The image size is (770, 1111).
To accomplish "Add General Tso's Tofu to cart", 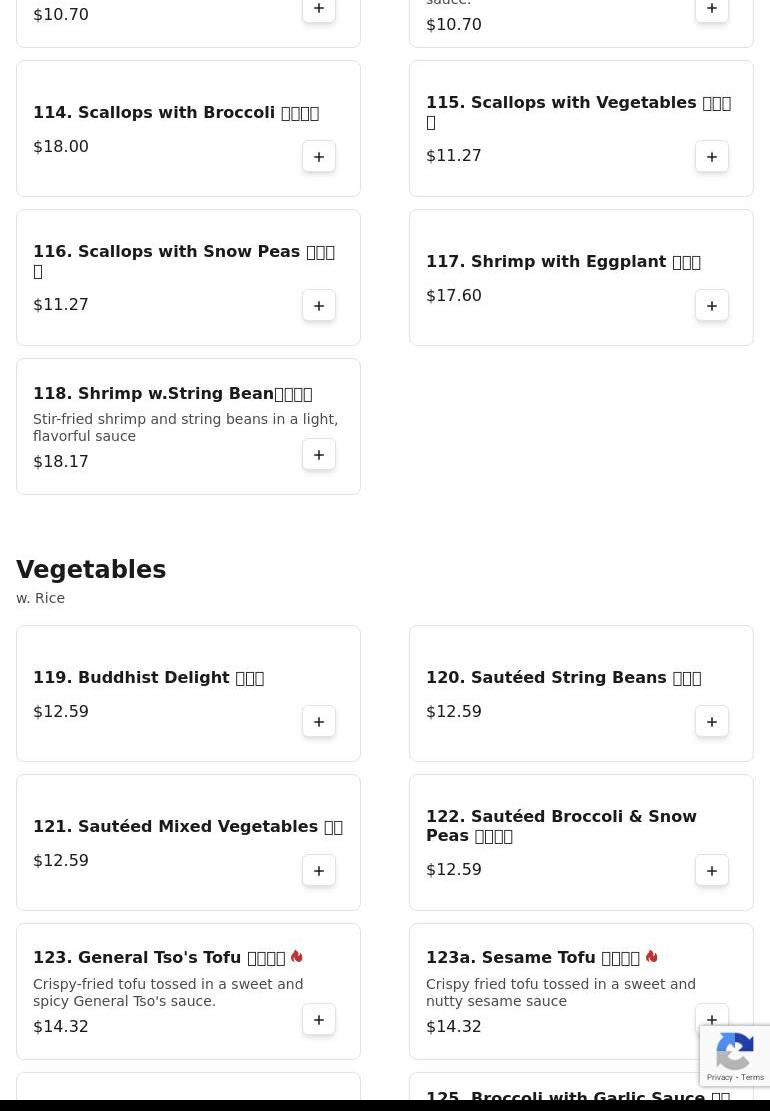I will coord(319,1020).
